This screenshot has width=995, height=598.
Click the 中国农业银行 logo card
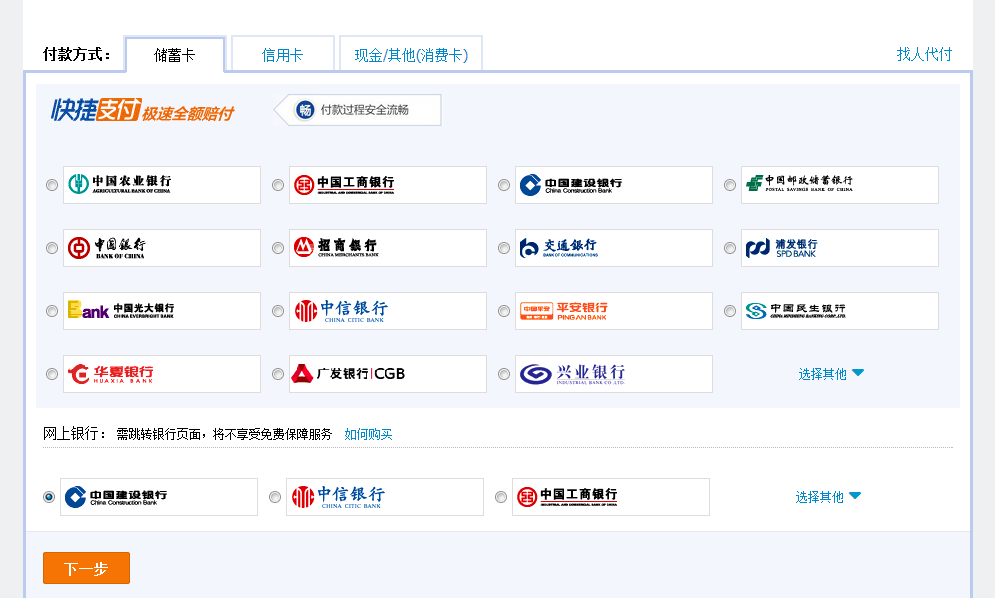162,185
